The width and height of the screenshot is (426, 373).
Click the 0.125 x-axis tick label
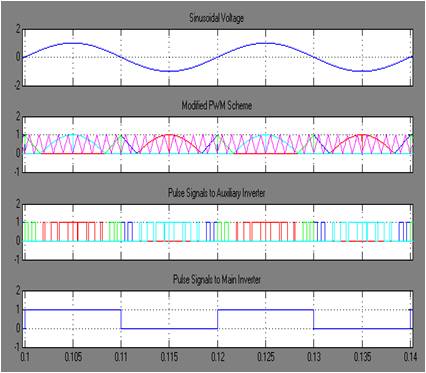click(x=266, y=357)
